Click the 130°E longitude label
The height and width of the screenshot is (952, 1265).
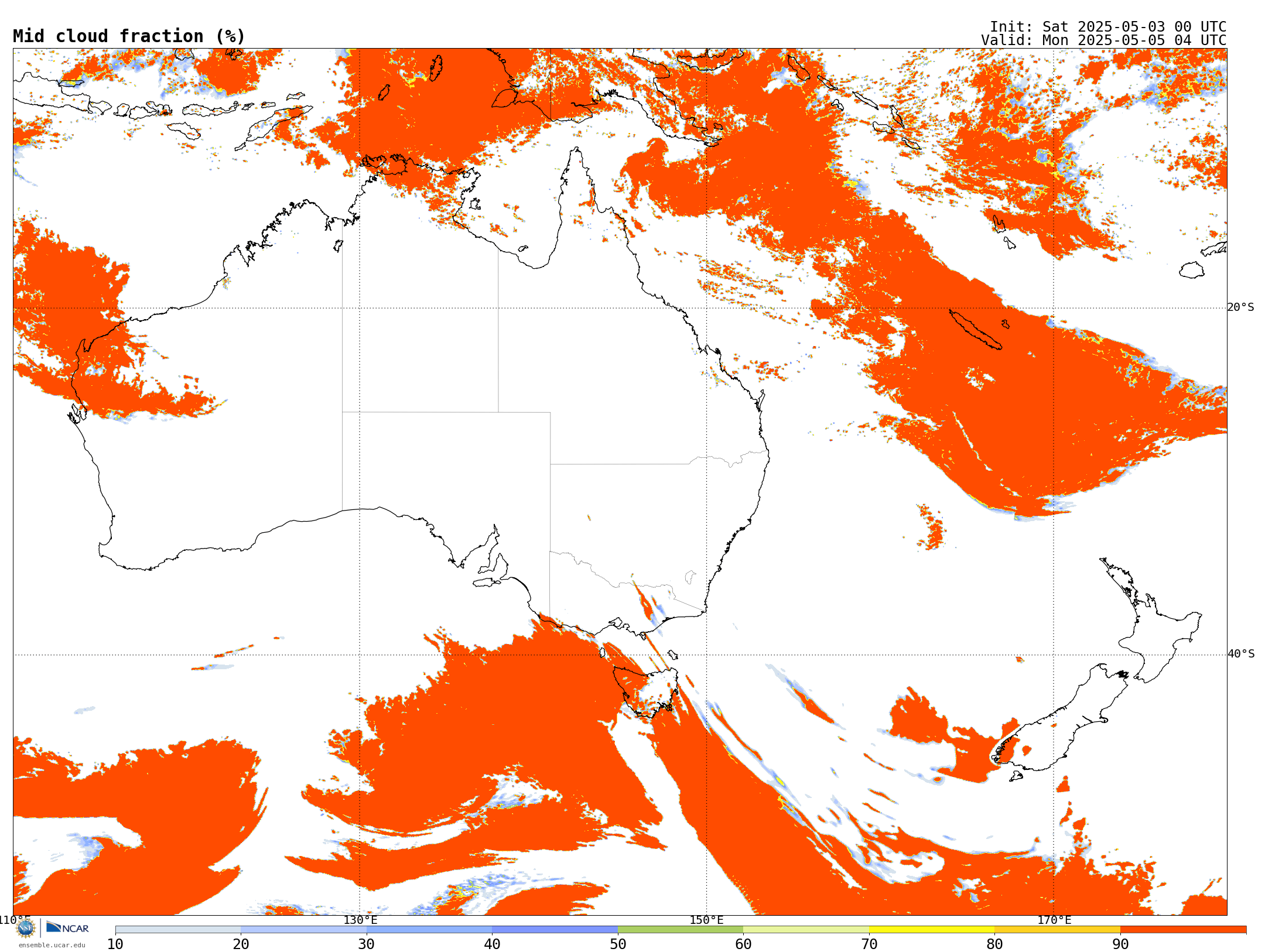(360, 920)
